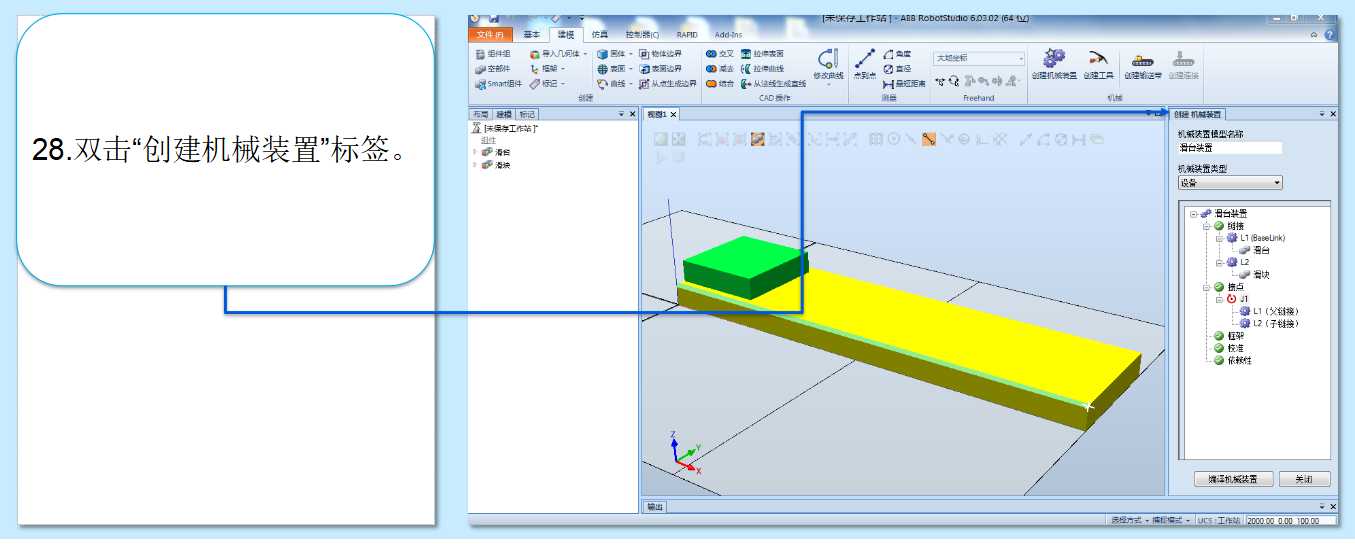Switch to the 建模 modeling panel tab

point(504,114)
